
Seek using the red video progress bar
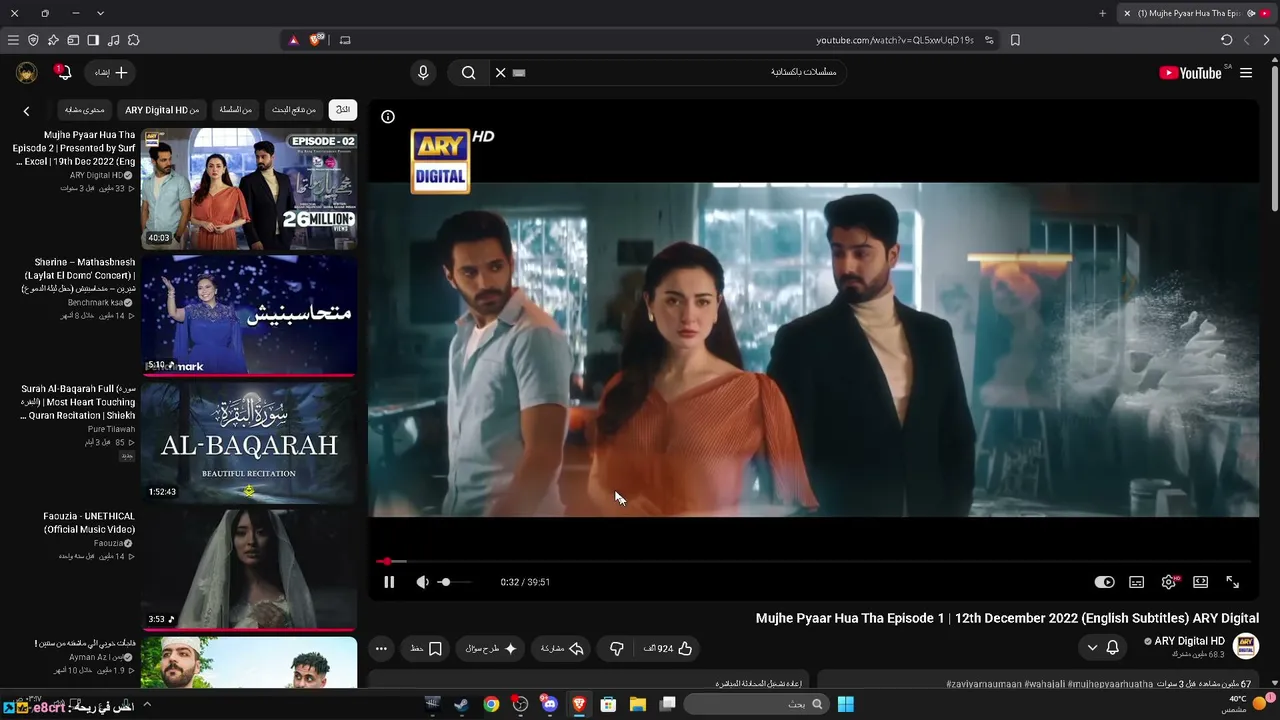point(813,561)
